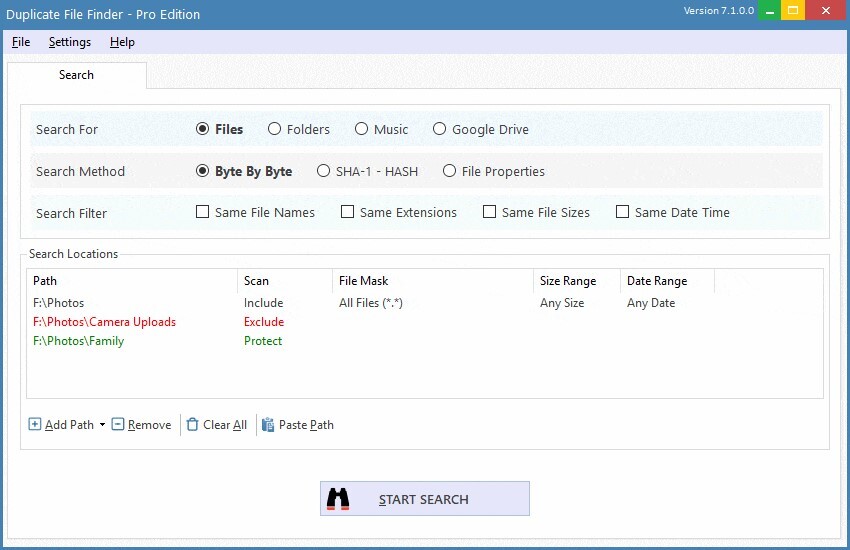850x550 pixels.
Task: Check the Same File Sizes filter
Action: point(490,212)
